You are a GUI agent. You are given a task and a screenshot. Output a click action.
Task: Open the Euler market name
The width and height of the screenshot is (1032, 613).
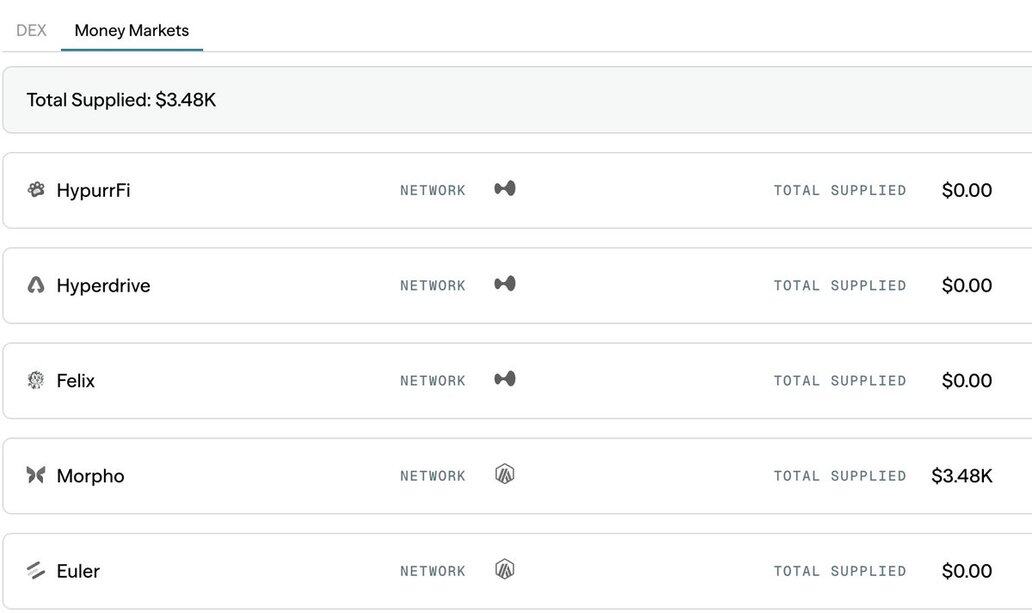click(78, 571)
